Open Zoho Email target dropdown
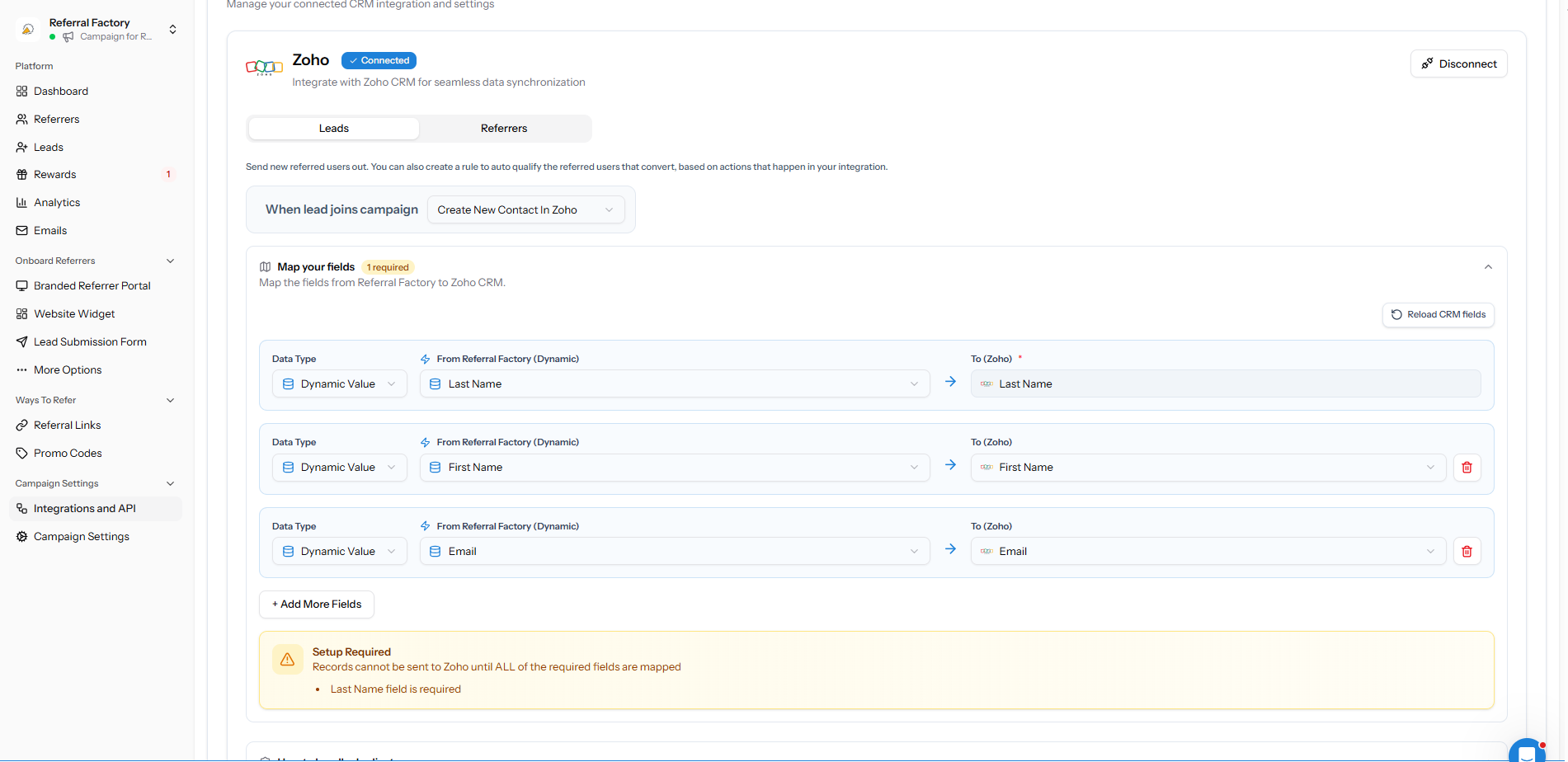 click(1208, 552)
